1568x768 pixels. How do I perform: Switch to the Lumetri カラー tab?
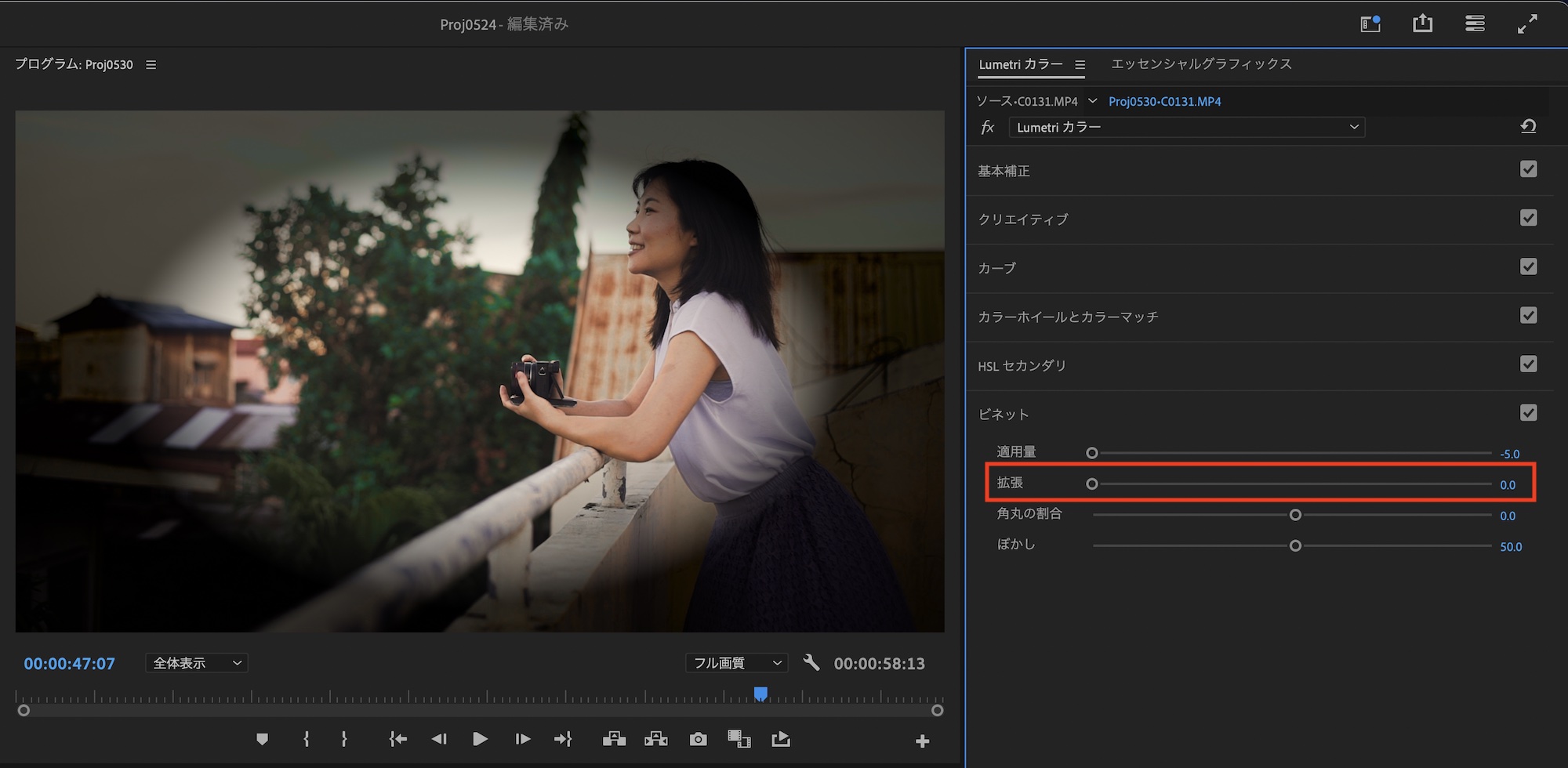coord(1021,64)
